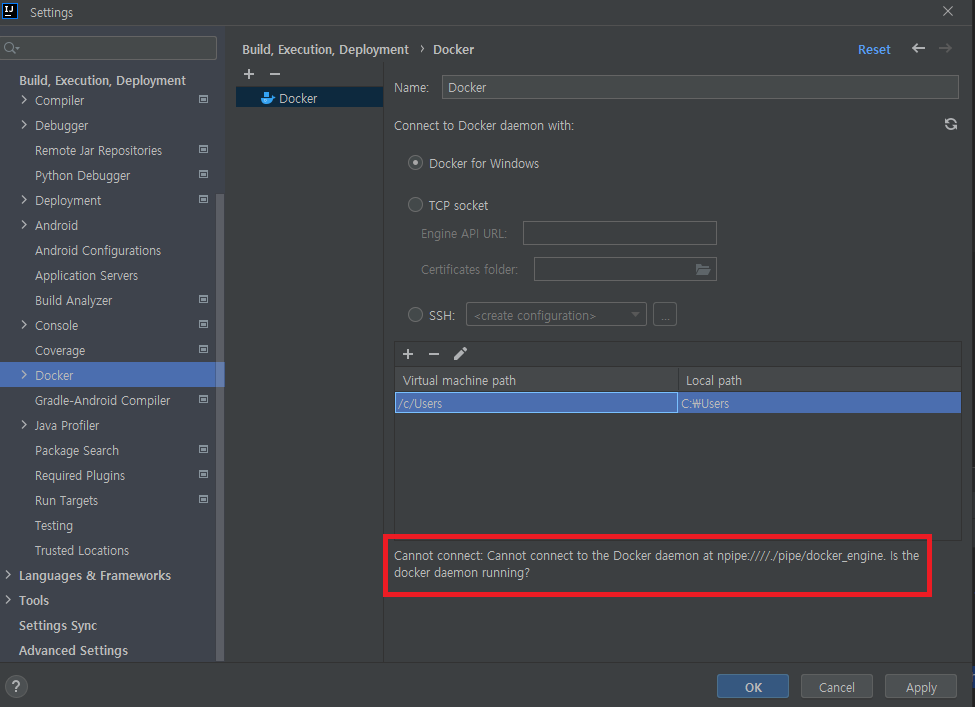Click the Docker Name input field

pos(700,87)
